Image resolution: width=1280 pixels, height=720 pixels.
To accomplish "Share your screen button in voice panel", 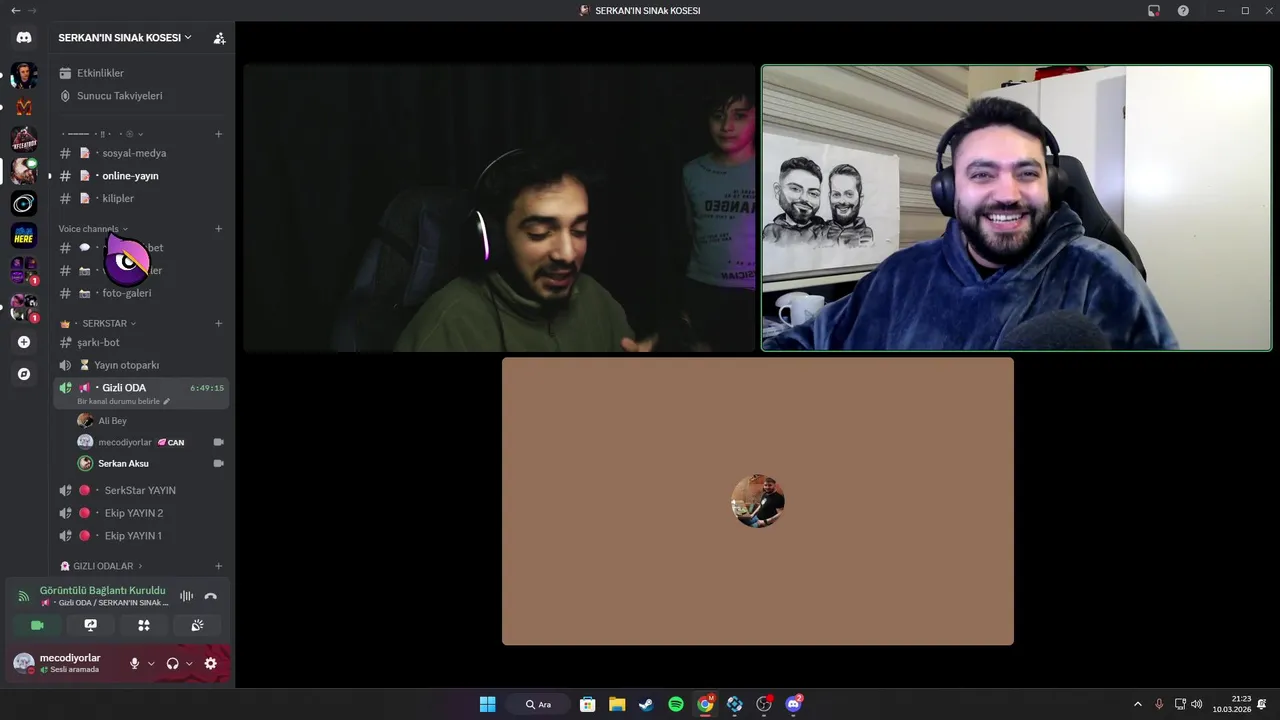I will [91, 625].
